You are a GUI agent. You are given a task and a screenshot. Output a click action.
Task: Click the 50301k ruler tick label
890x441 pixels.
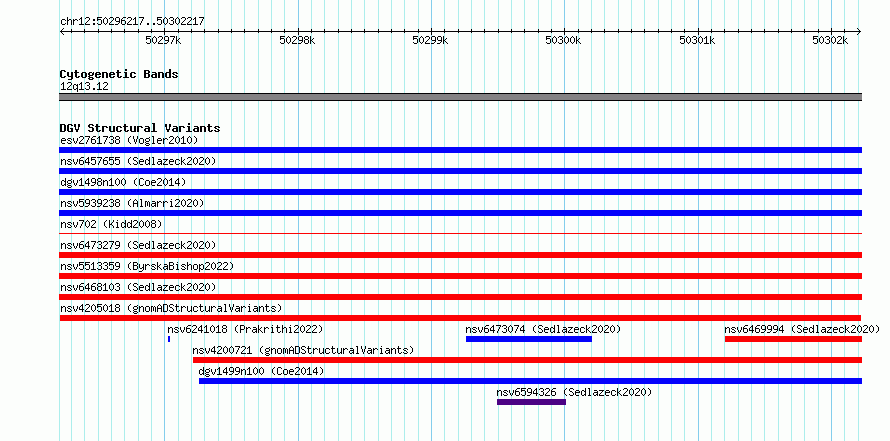tap(698, 40)
